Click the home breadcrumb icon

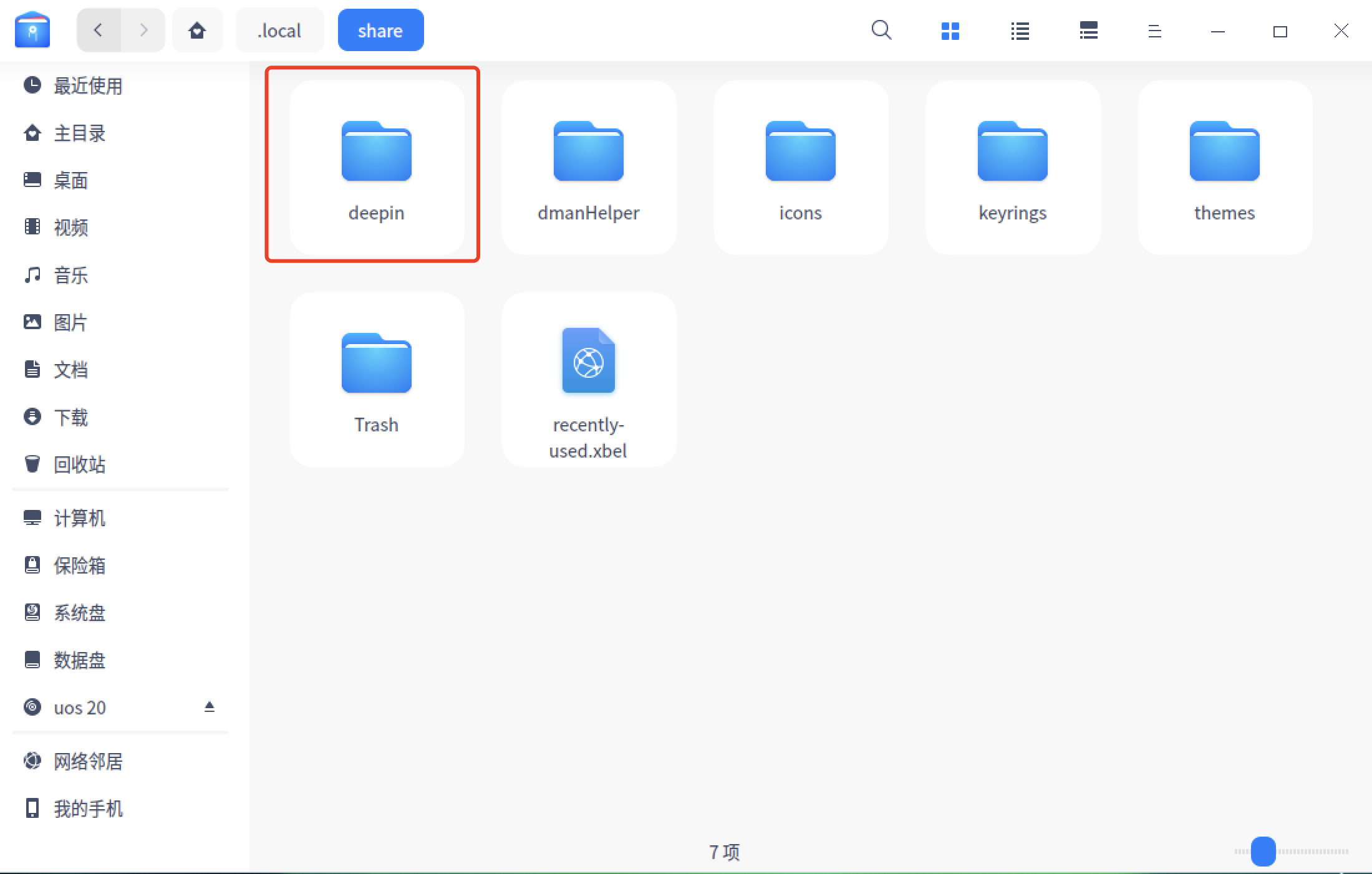[197, 30]
